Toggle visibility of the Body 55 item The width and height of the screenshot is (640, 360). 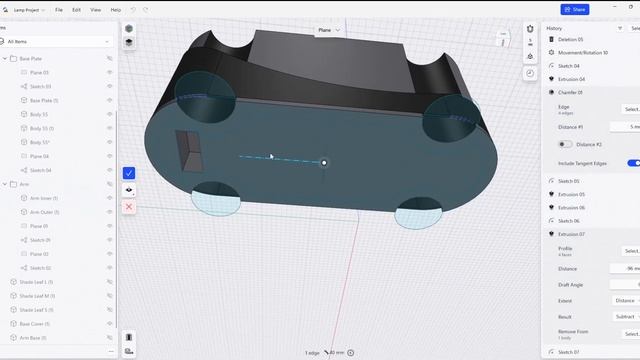tap(109, 114)
